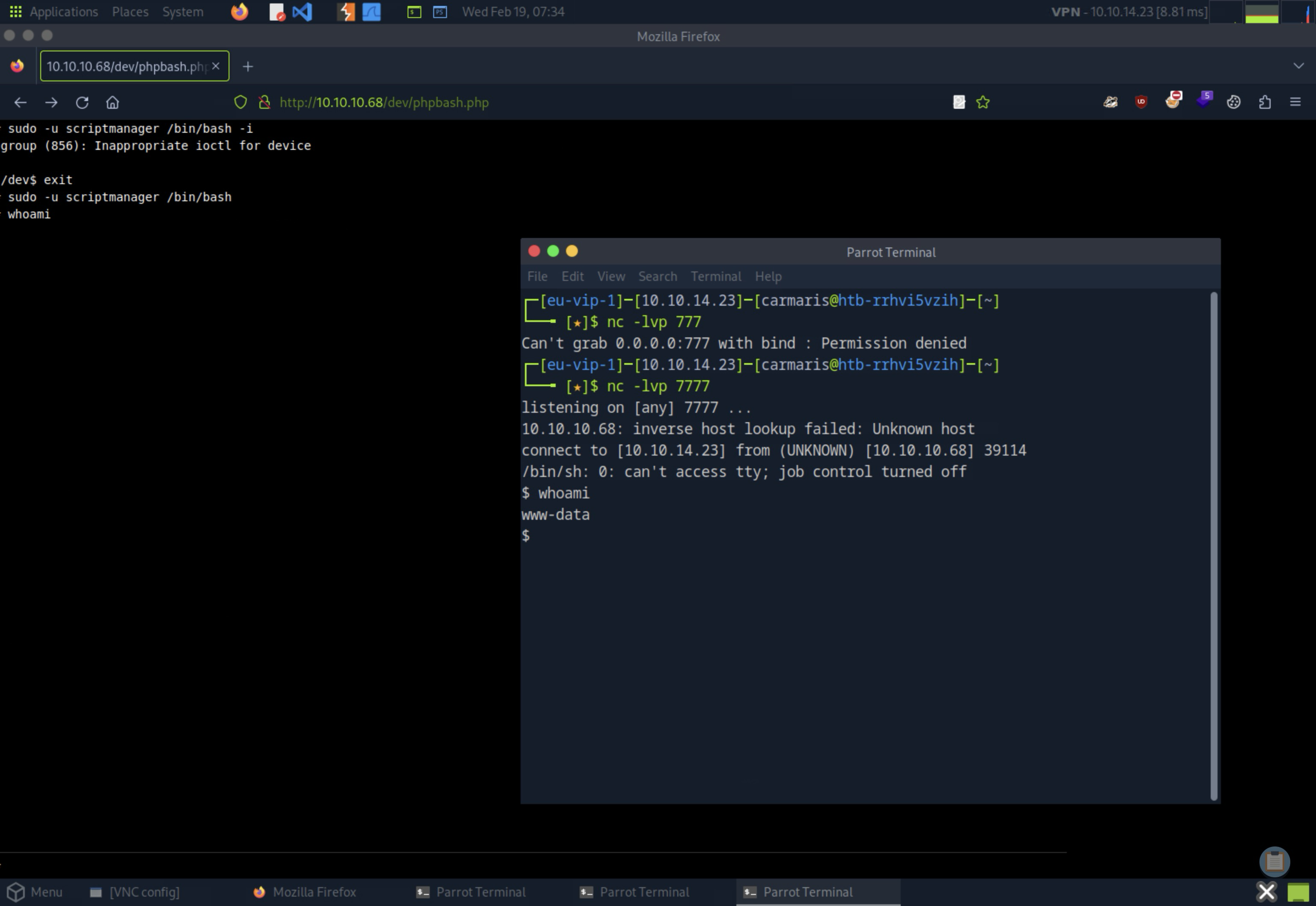Open the Search menu in Parrot Terminal

657,277
